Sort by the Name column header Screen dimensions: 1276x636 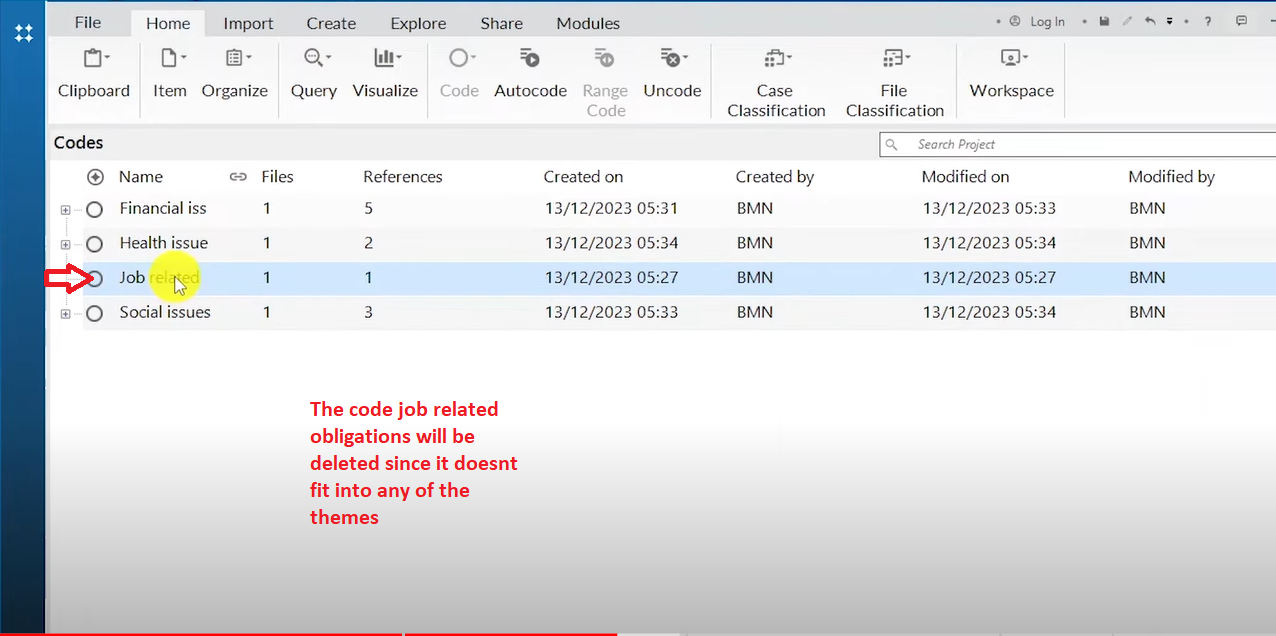141,177
